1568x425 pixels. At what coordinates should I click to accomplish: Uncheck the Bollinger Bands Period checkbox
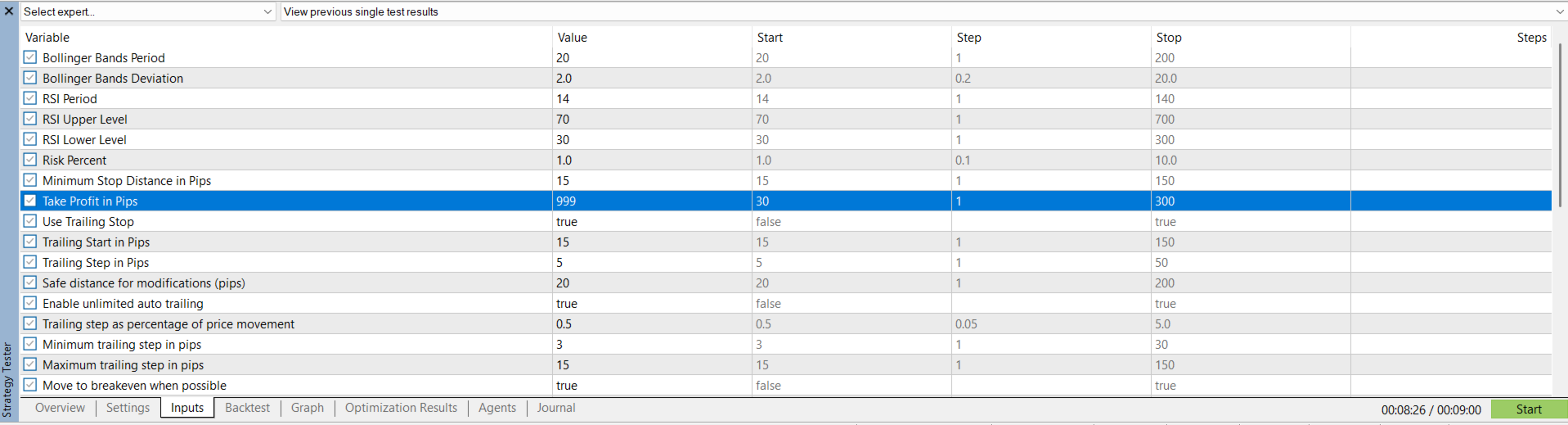pos(30,57)
